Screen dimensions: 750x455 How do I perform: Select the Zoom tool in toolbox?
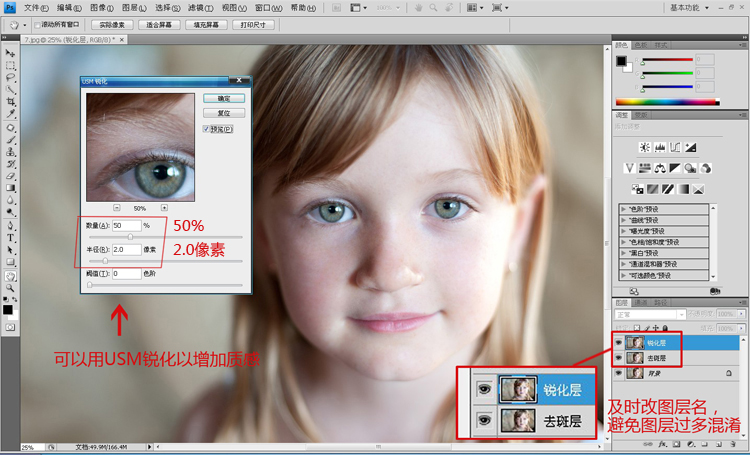[x=10, y=288]
